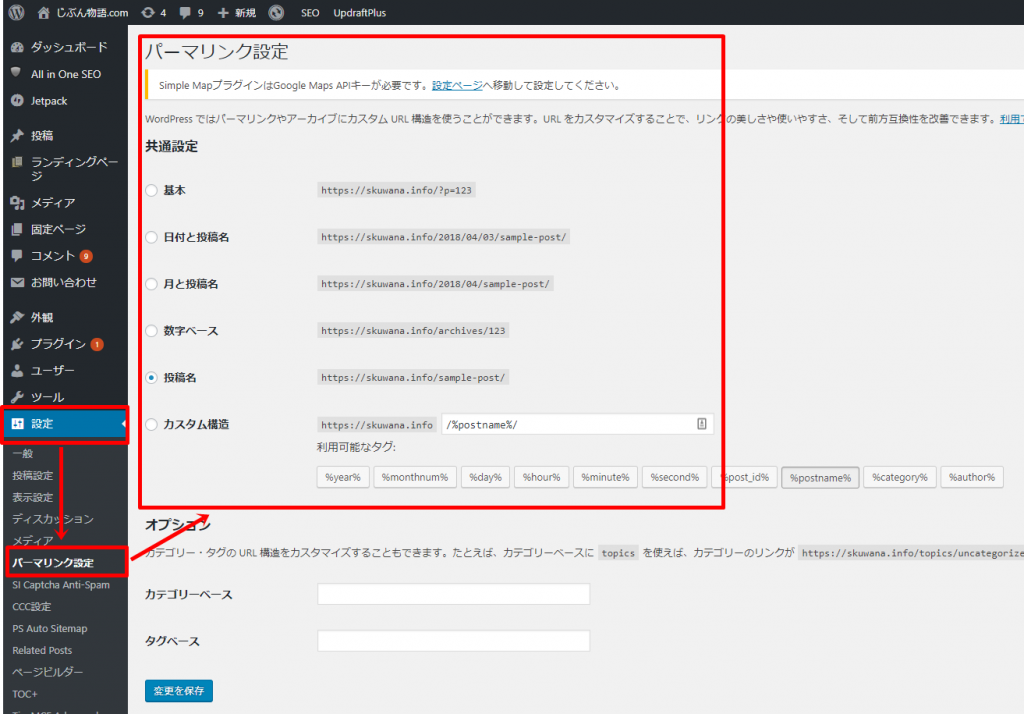Screen dimensions: 1024x714
Task: Open PS Auto Sitemap settings
Action: pos(50,628)
